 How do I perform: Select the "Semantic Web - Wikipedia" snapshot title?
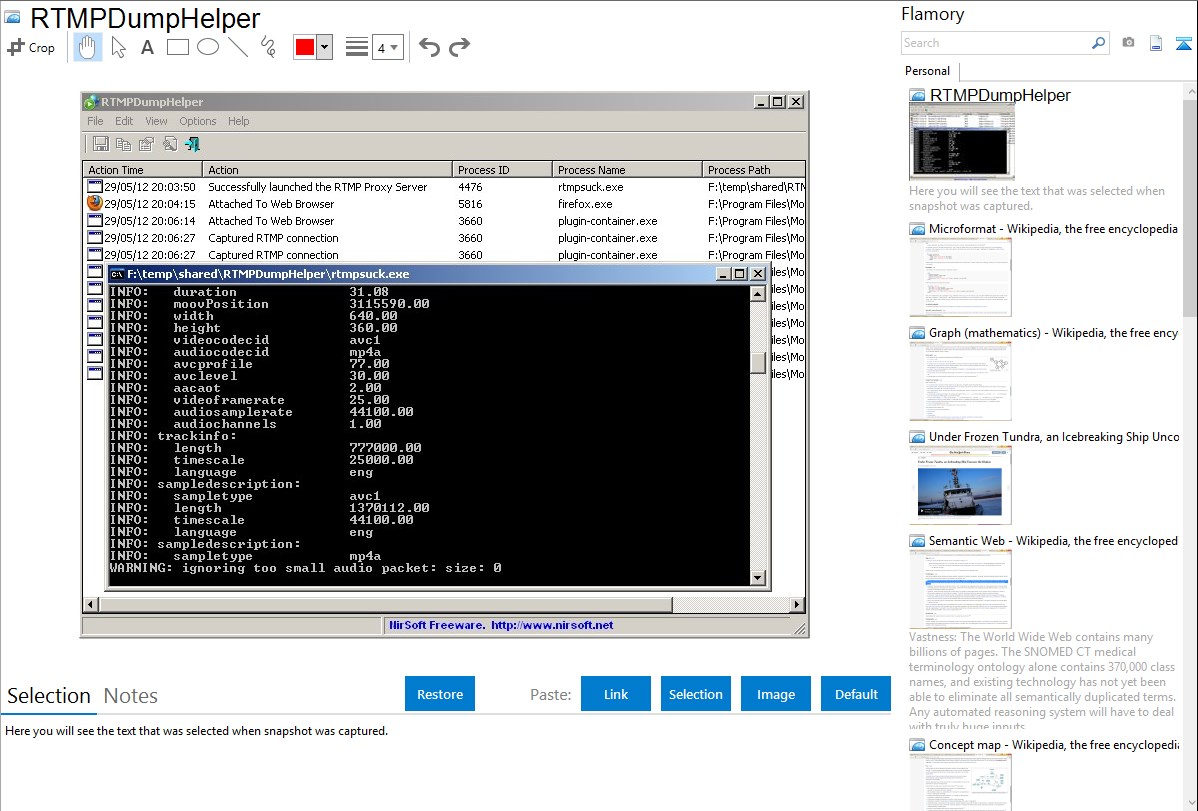(x=1053, y=540)
